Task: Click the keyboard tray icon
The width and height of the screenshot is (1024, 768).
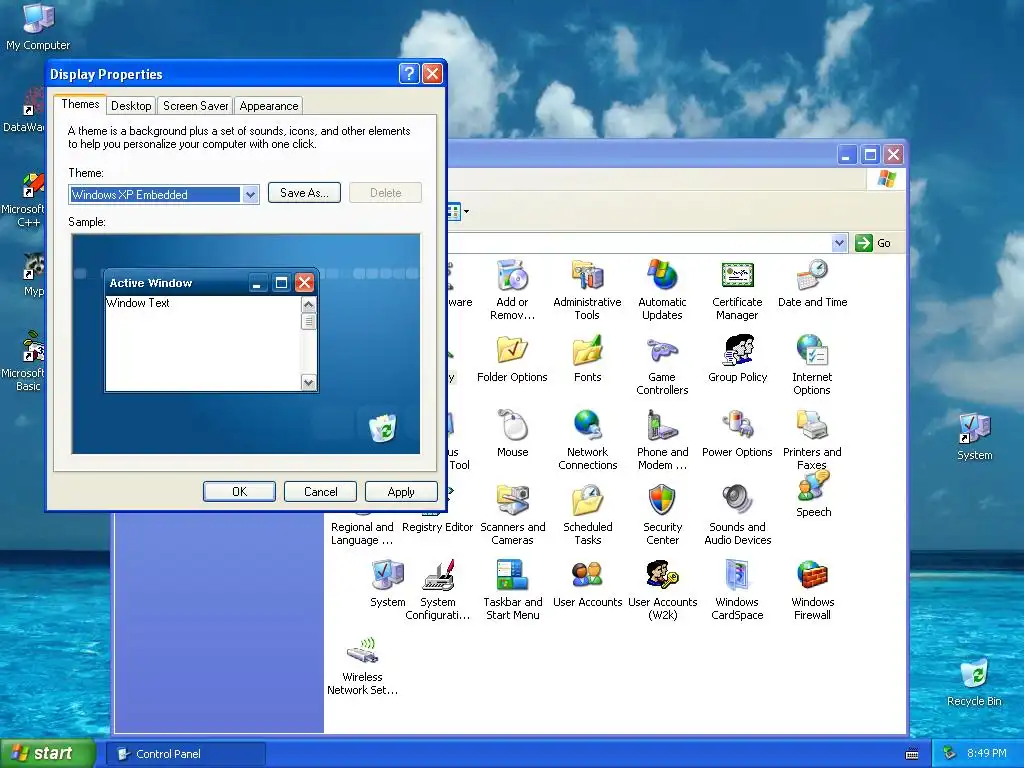Action: click(x=912, y=754)
